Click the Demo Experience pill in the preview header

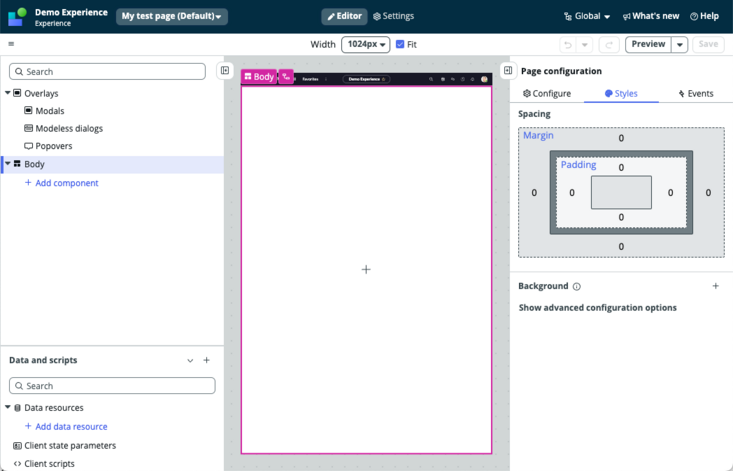pos(366,79)
